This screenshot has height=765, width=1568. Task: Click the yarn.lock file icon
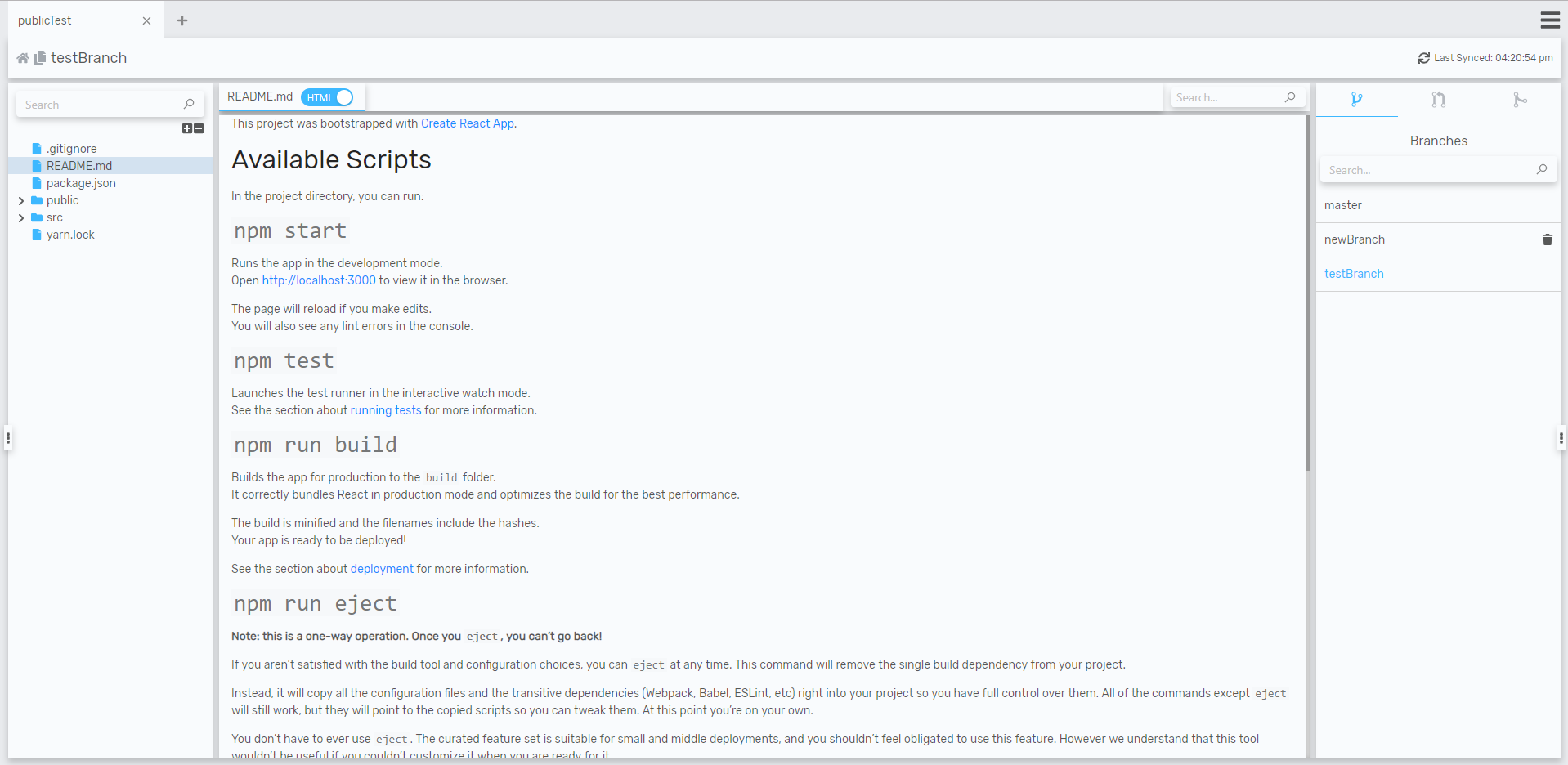click(x=37, y=235)
